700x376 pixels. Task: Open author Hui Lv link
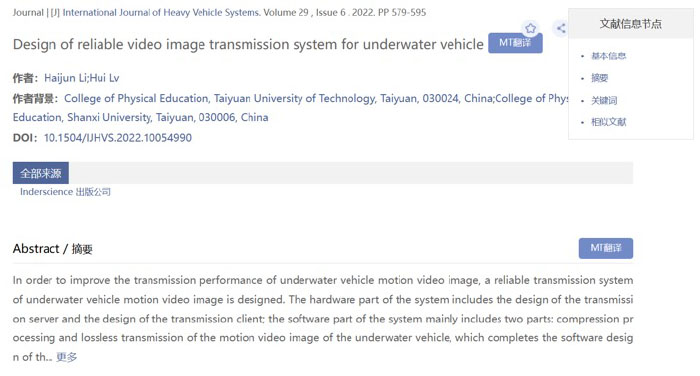[x=104, y=78]
